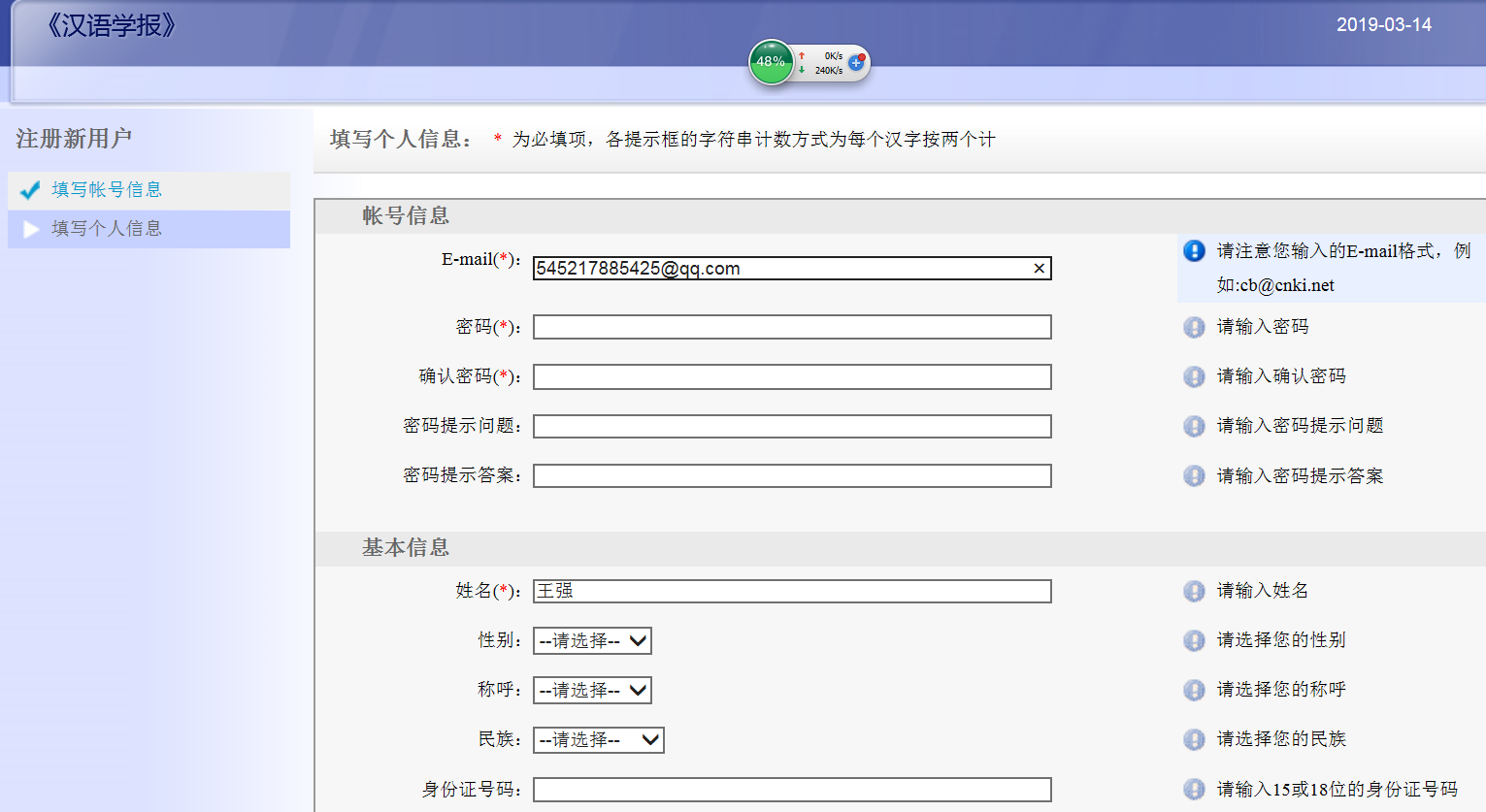Focus the 密码 password input field

tap(791, 328)
